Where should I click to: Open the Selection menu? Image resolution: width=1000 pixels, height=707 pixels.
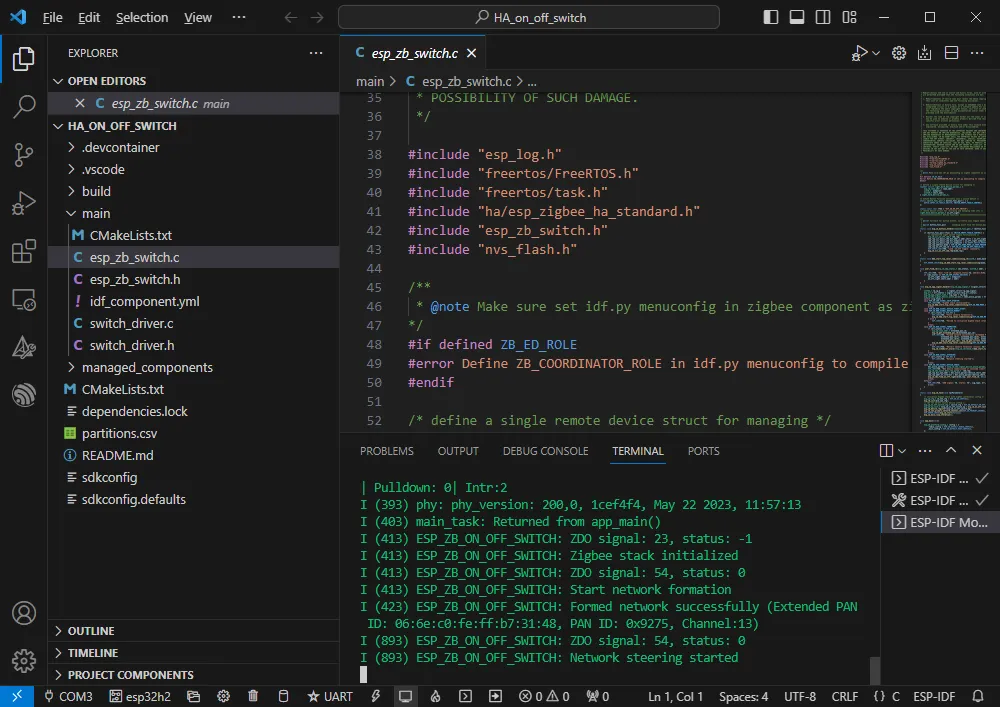tap(142, 17)
